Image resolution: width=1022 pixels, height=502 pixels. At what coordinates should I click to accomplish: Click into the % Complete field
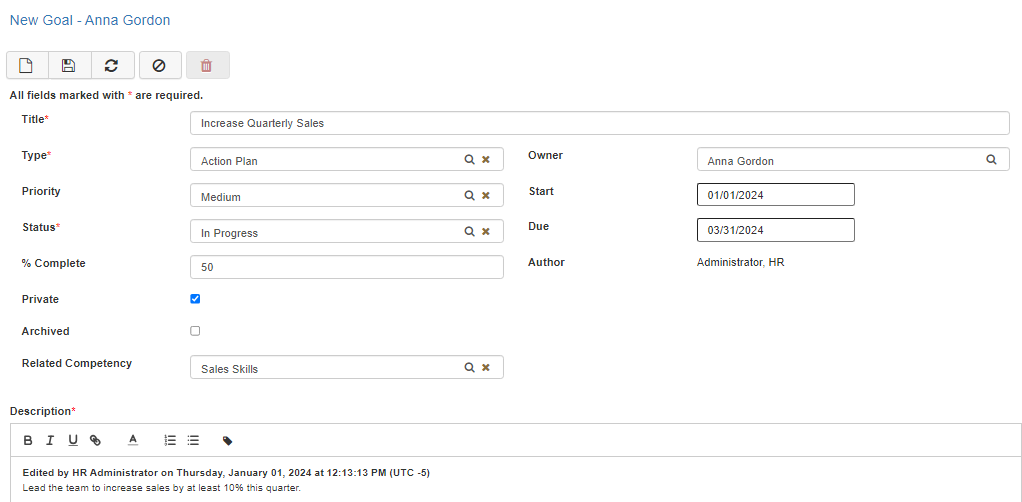346,267
